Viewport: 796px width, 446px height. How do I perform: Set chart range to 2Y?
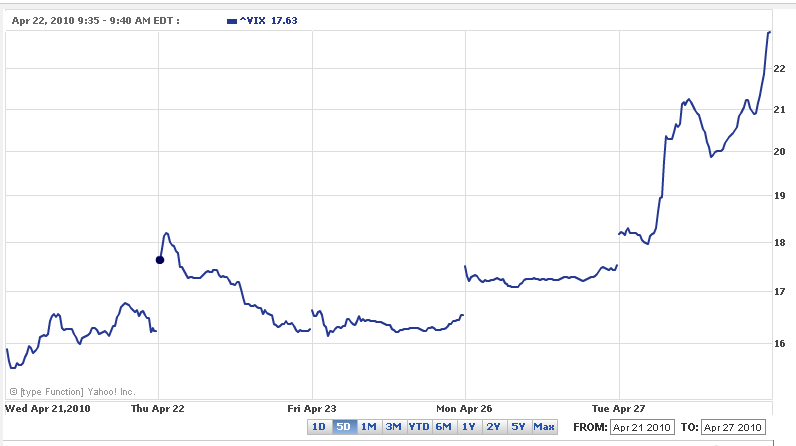(493, 427)
